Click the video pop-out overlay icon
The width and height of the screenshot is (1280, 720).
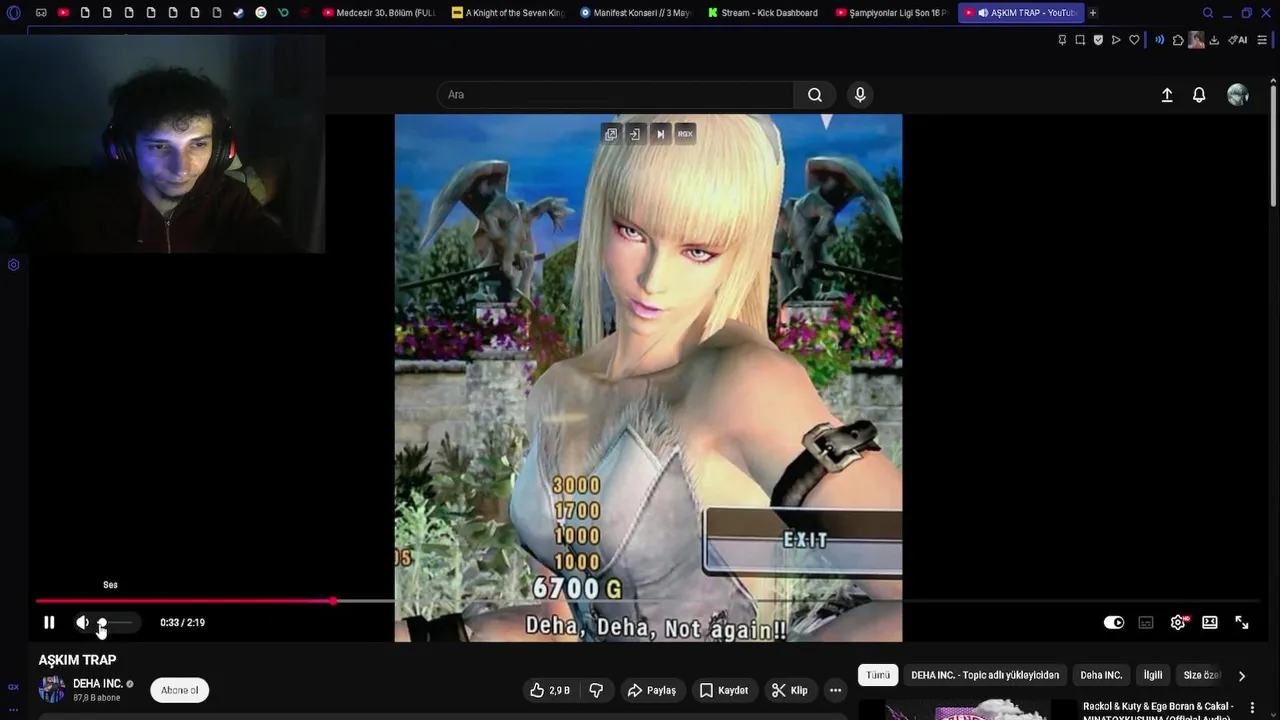tap(611, 134)
